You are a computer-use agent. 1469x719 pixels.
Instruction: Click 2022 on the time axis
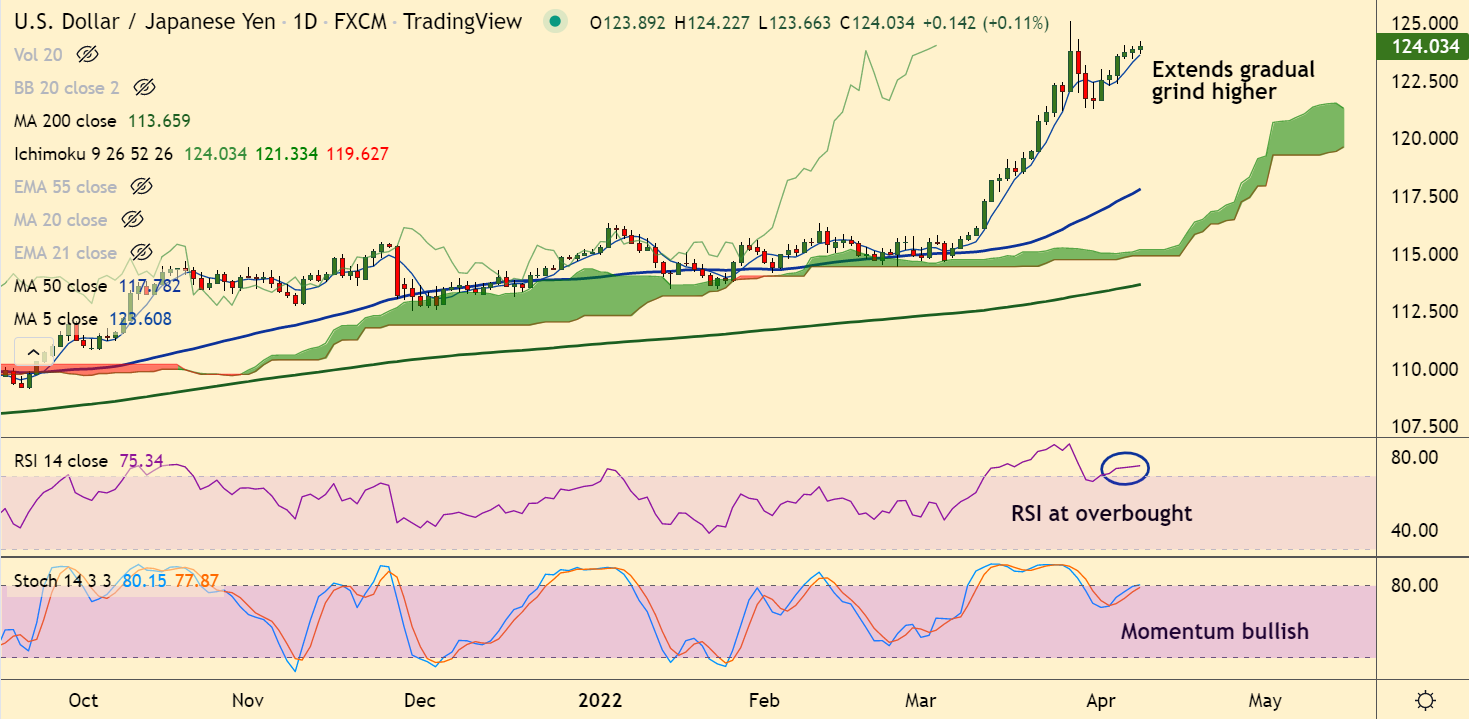click(600, 700)
